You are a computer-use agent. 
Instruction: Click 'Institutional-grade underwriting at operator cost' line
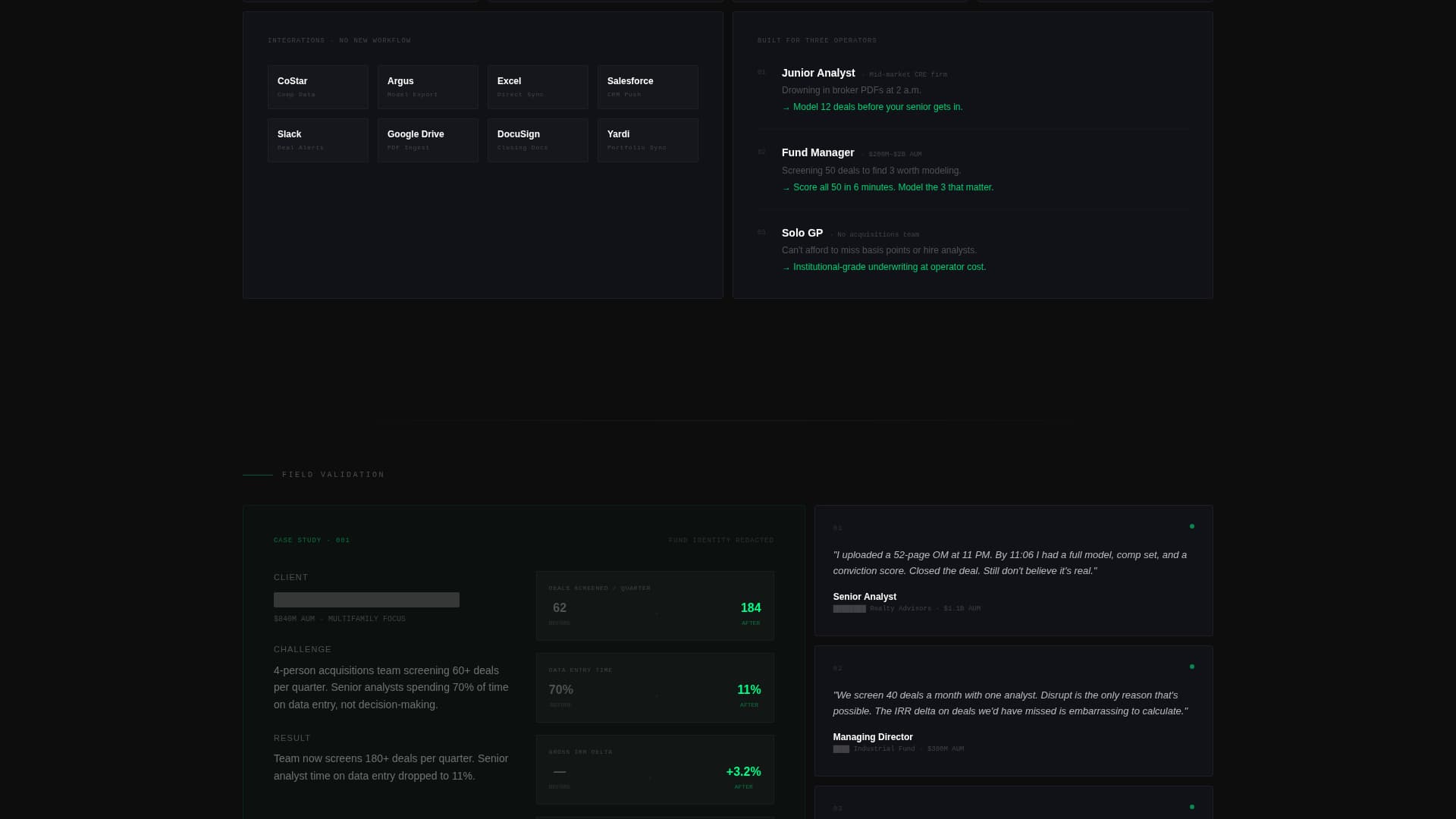884,267
